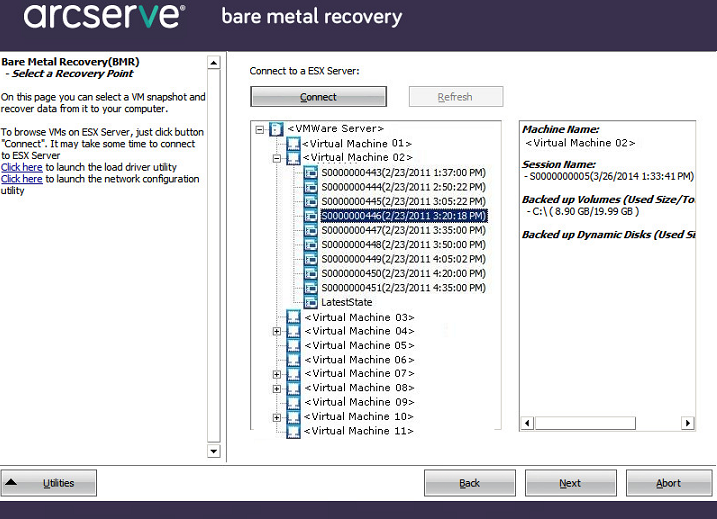This screenshot has height=519, width=717.
Task: Open the network configuration utility link
Action: pos(21,179)
